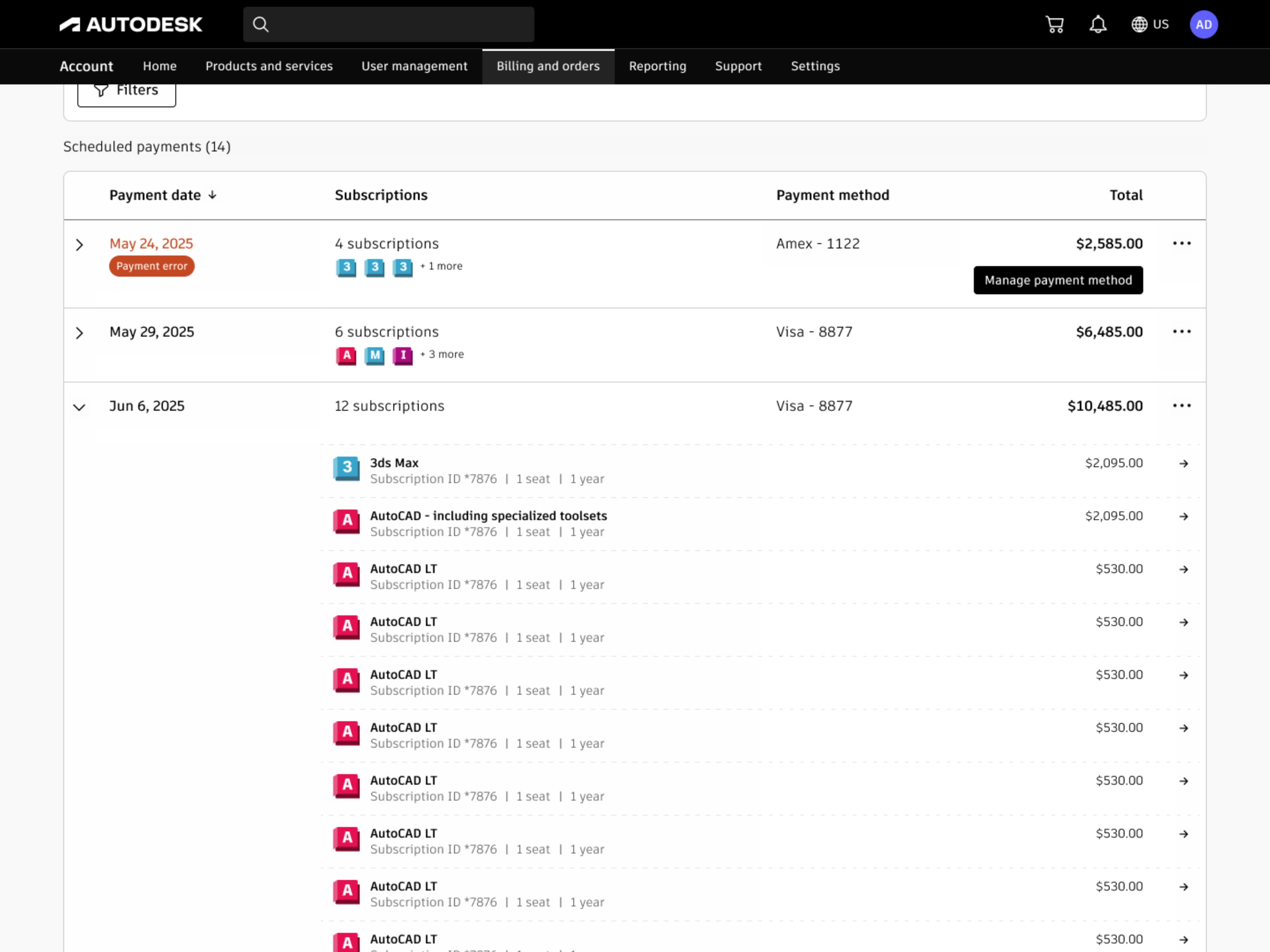
Task: Open the US region selector globe
Action: pos(1139,24)
